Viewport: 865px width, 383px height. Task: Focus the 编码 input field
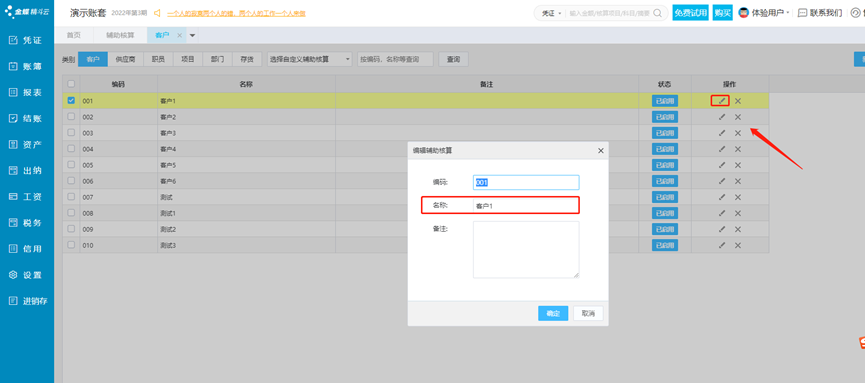(x=526, y=183)
